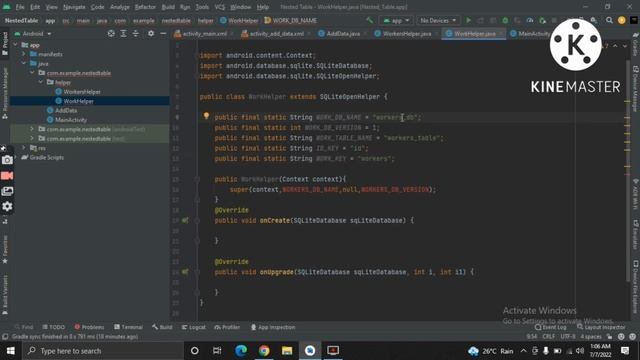
Task: Click the red video record icon
Action: coord(7,176)
